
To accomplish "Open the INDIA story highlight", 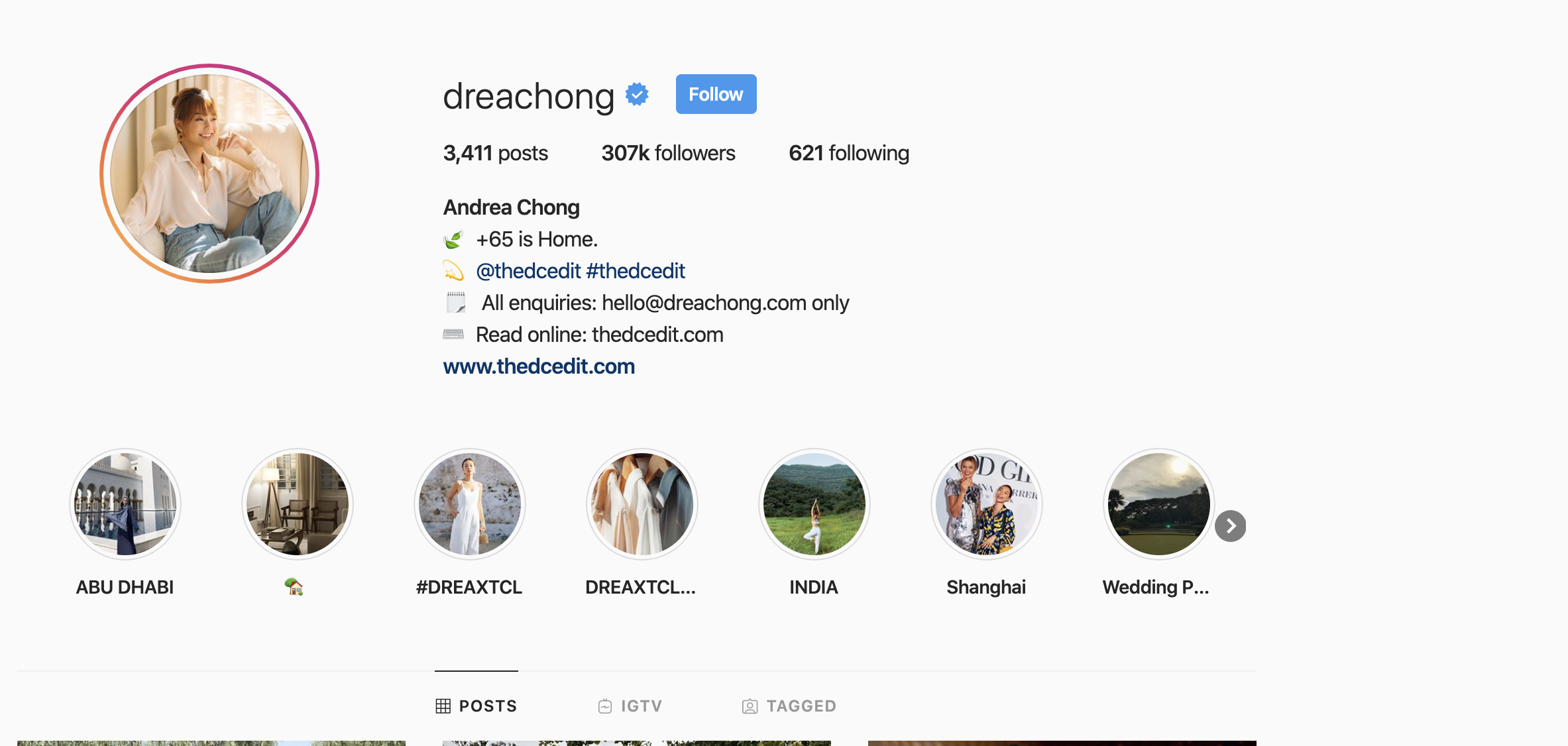I will tap(814, 504).
